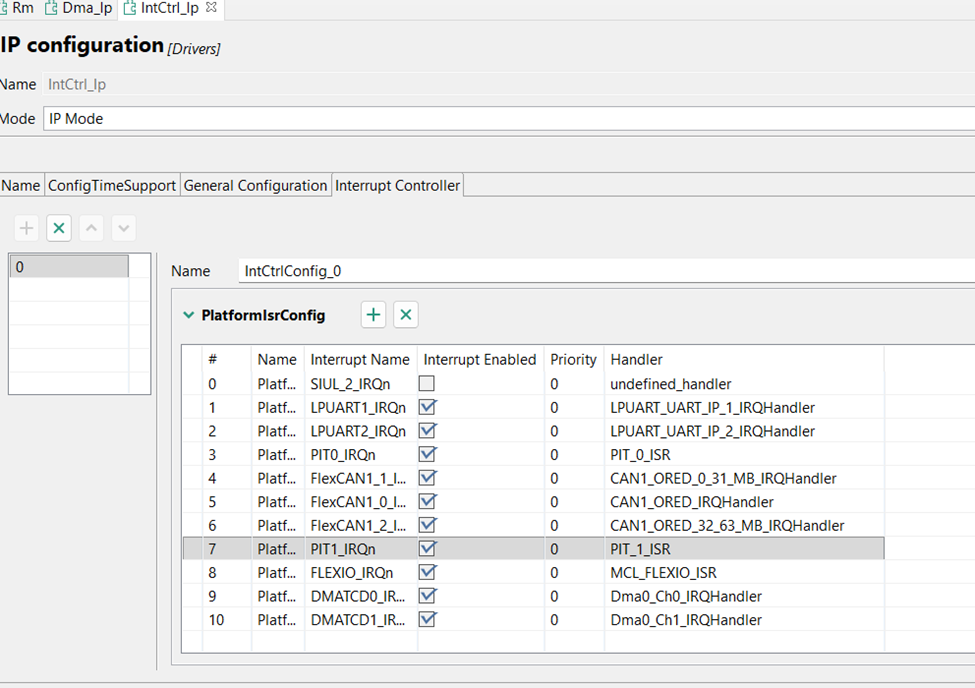Toggle Dma0_Ch0_IRQHandler row enabled checkbox
The width and height of the screenshot is (975, 688).
pos(427,596)
